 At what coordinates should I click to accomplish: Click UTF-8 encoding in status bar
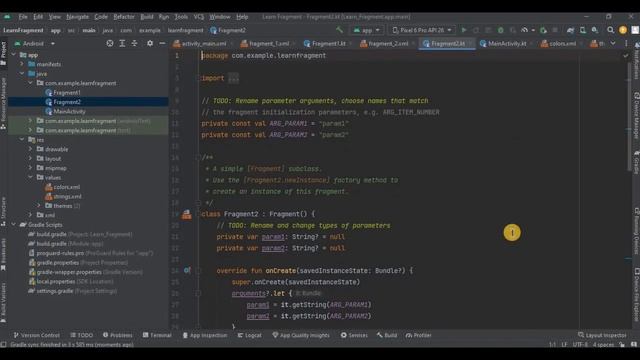coord(580,344)
